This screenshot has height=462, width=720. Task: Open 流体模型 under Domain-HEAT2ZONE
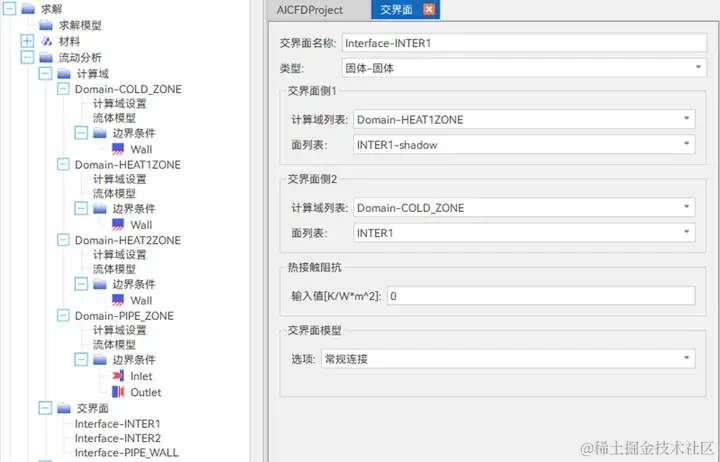pyautogui.click(x=114, y=269)
